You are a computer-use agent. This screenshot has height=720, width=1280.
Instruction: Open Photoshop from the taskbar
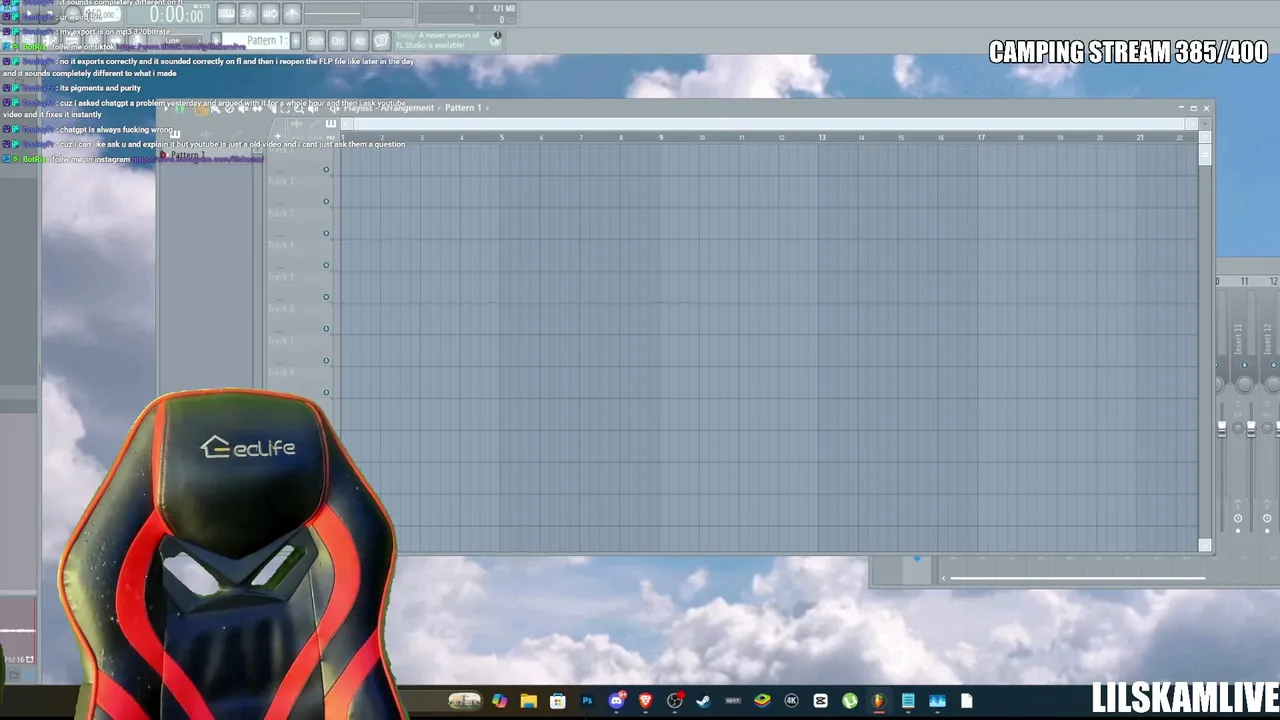pyautogui.click(x=587, y=701)
